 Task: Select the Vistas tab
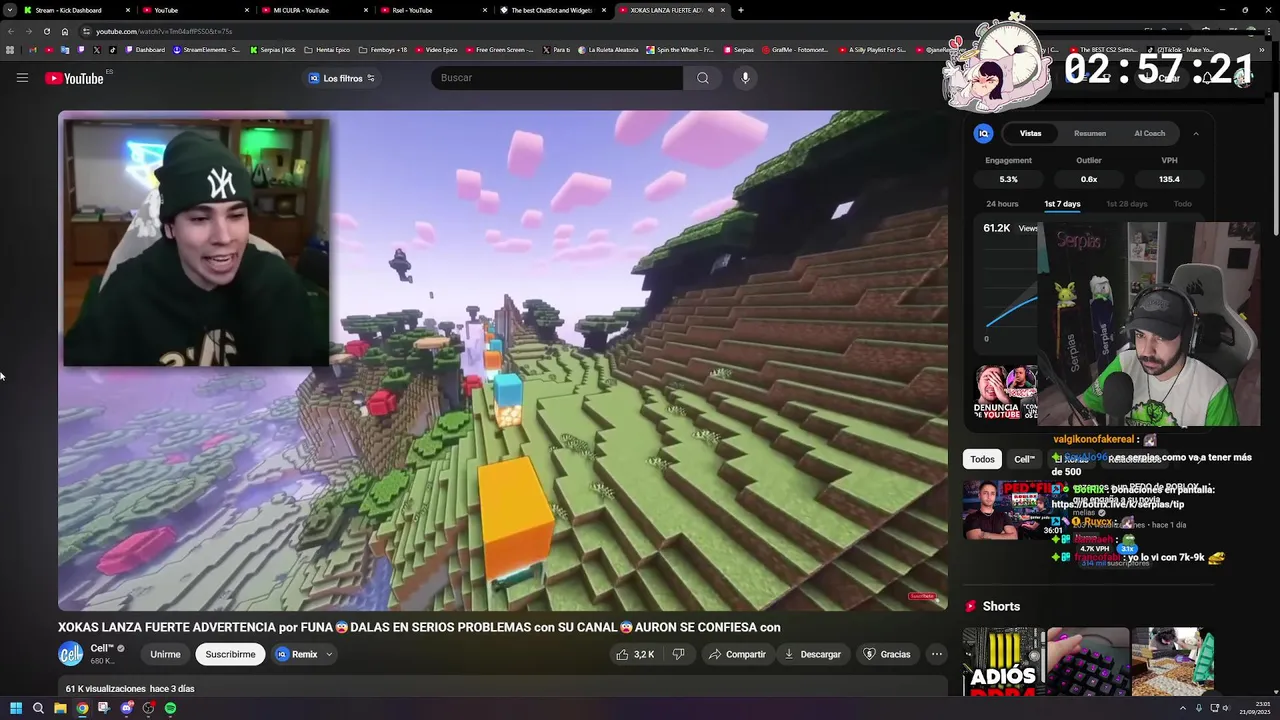point(1030,133)
